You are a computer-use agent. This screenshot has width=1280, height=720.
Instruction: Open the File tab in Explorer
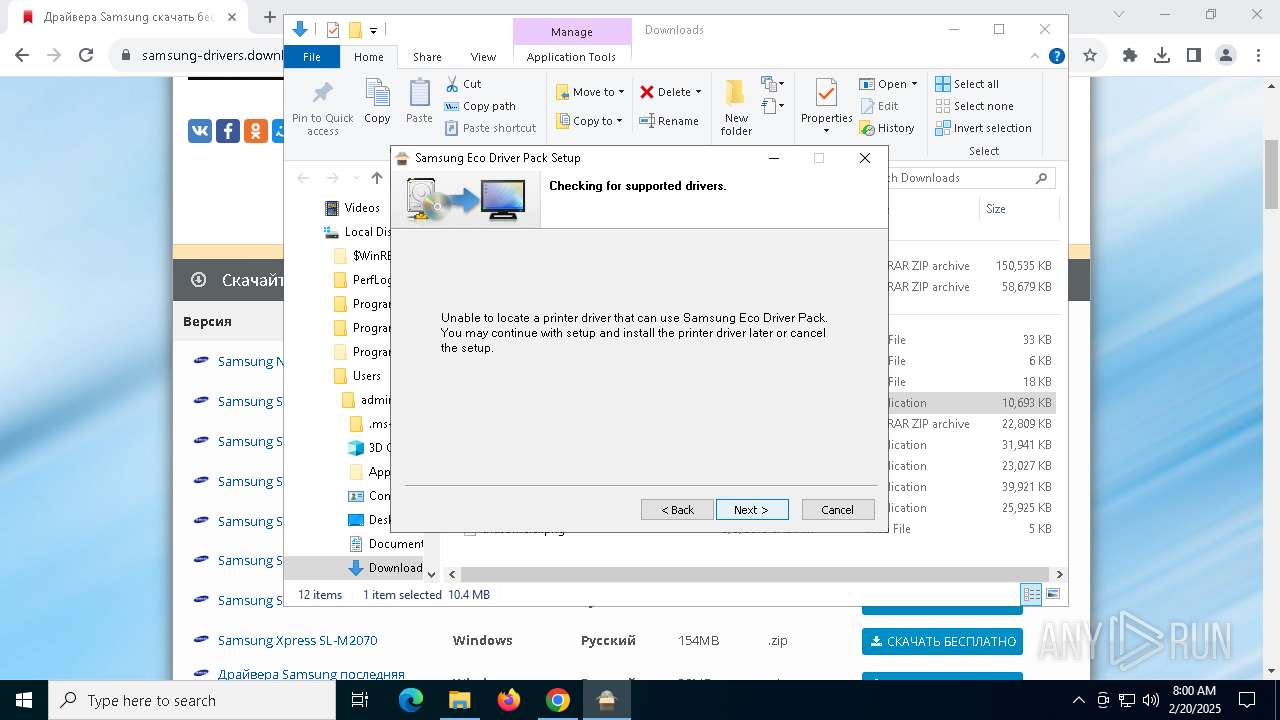point(312,57)
